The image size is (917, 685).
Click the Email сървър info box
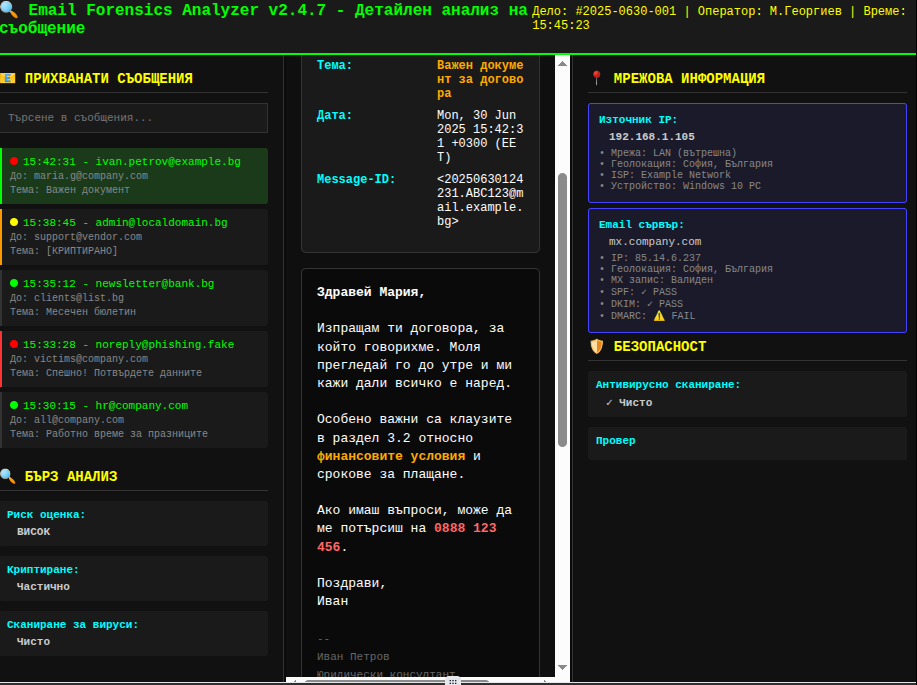747,270
